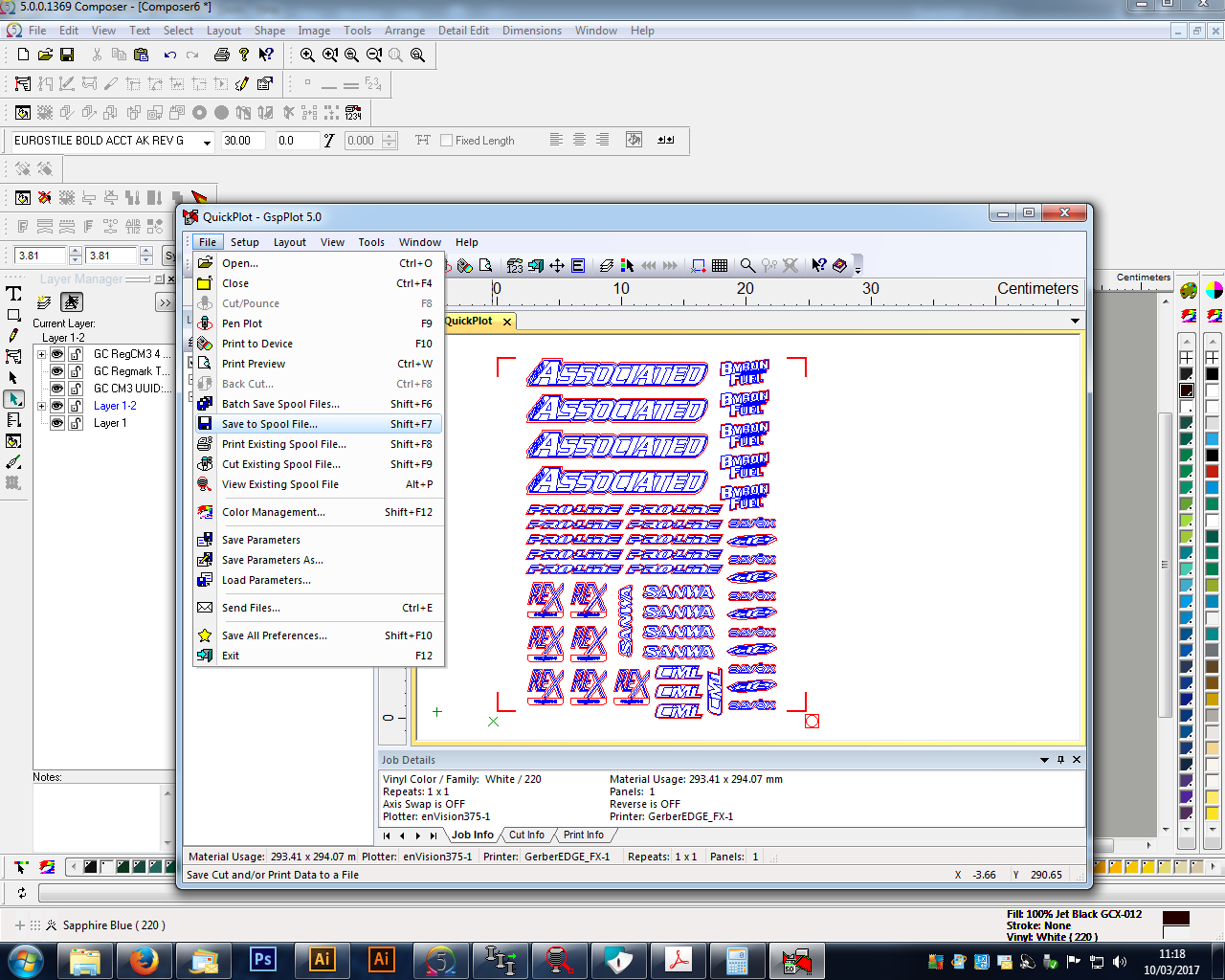The height and width of the screenshot is (980, 1225).
Task: Unpin the Job Details panel
Action: pos(1060,760)
